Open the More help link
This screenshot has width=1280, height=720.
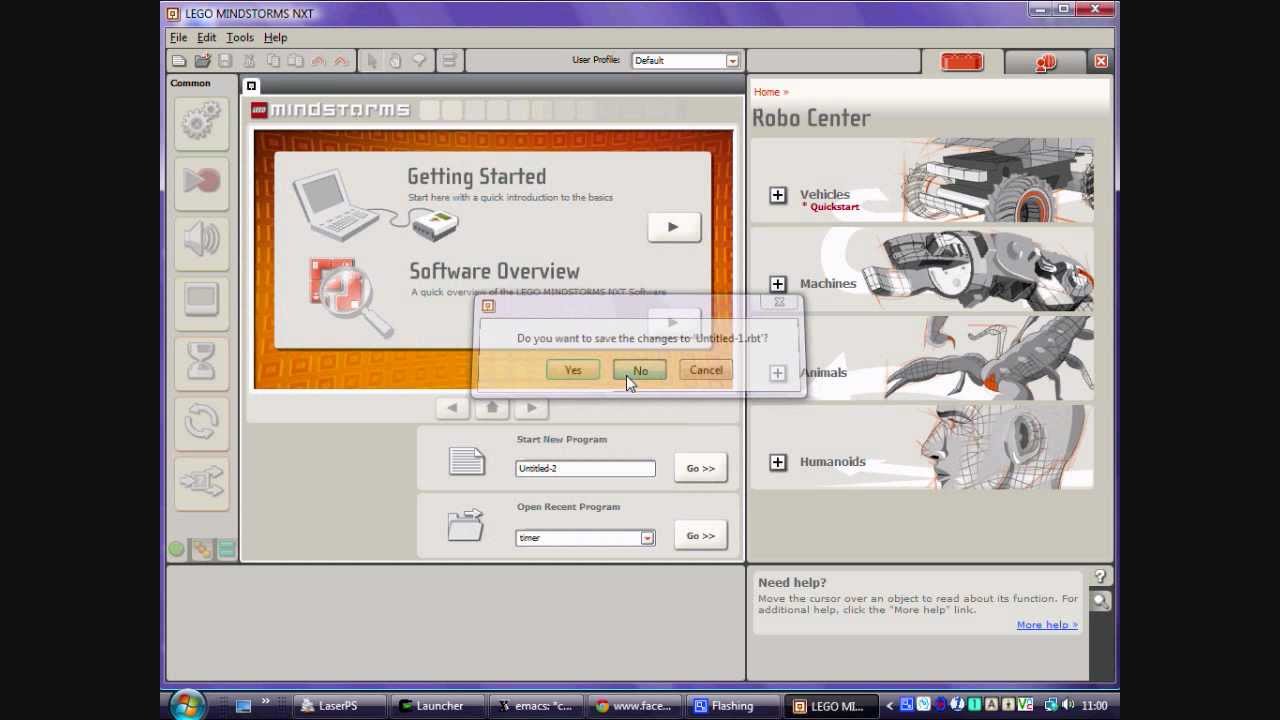pyautogui.click(x=1047, y=625)
